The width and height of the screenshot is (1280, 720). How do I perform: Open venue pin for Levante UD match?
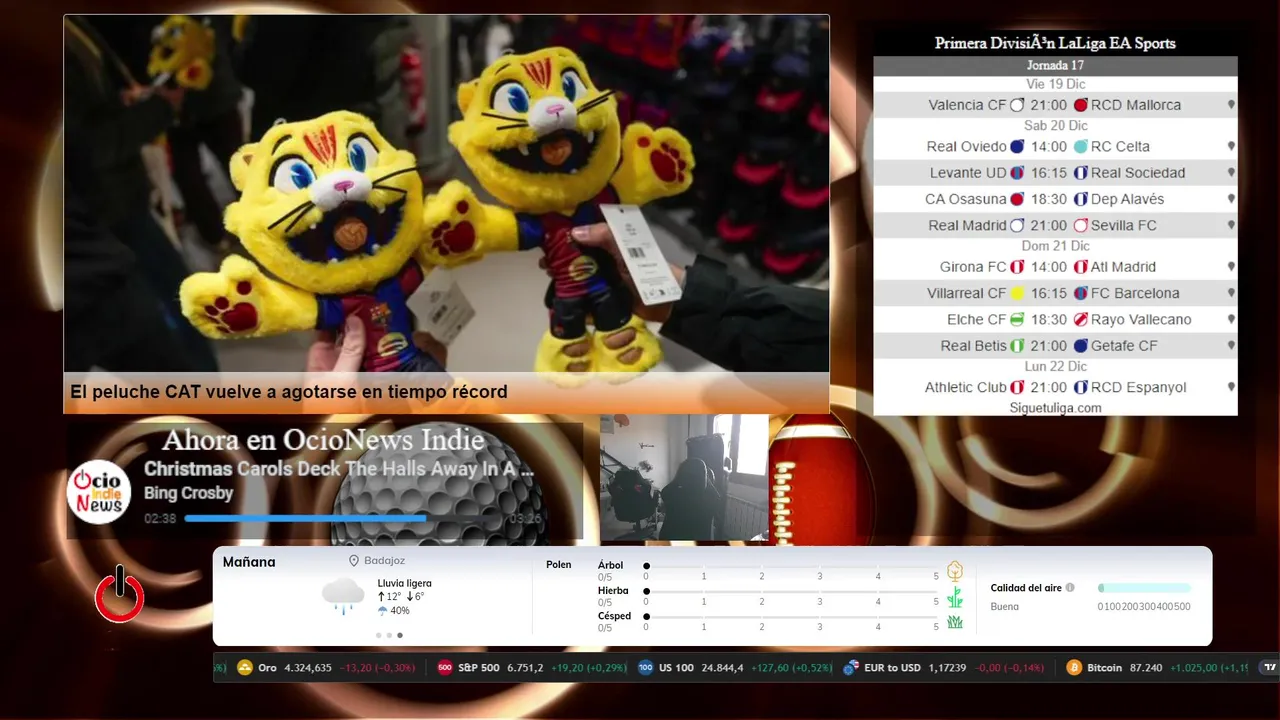[x=1231, y=173]
